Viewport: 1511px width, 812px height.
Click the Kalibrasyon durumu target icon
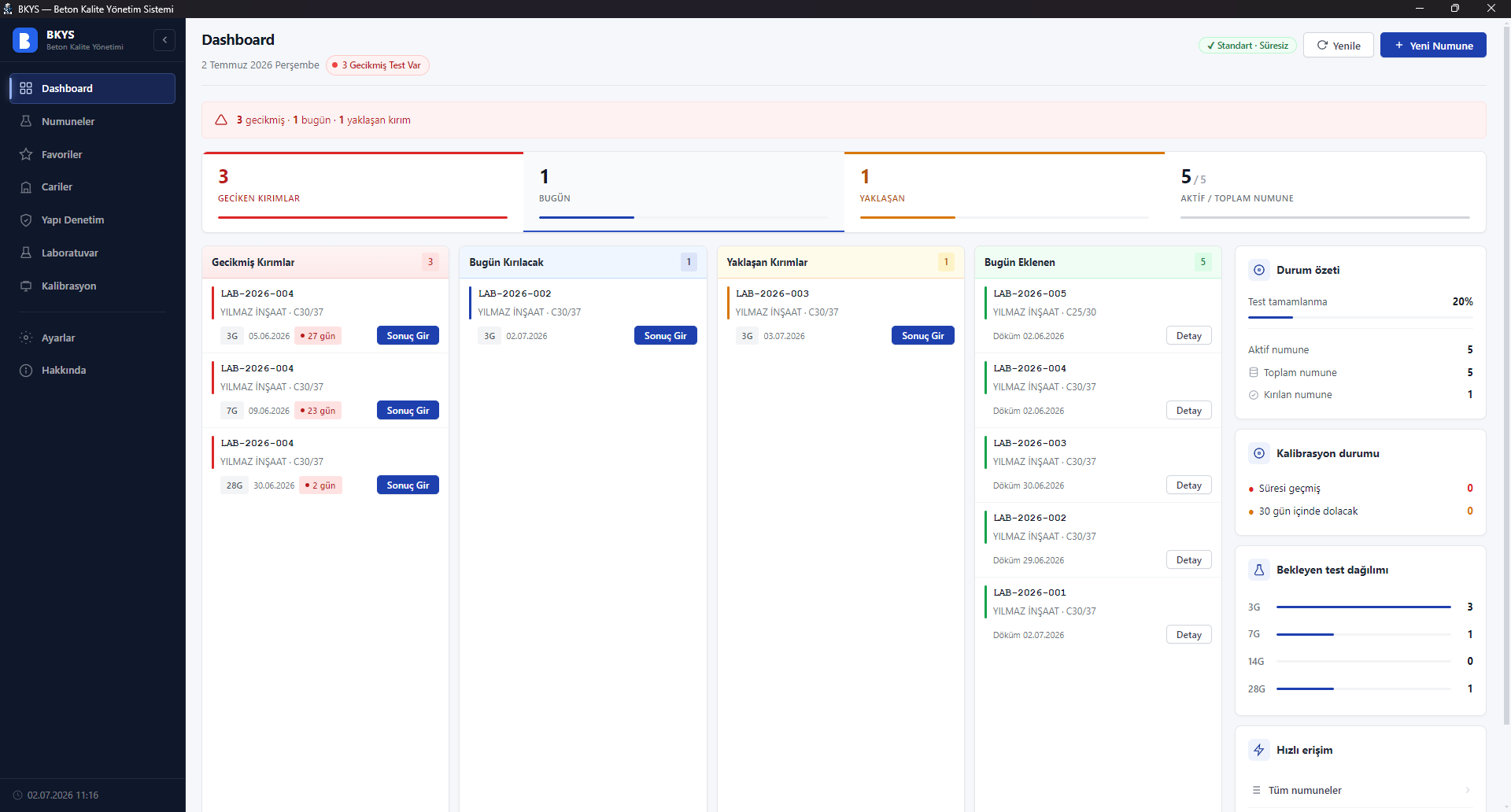(x=1259, y=453)
